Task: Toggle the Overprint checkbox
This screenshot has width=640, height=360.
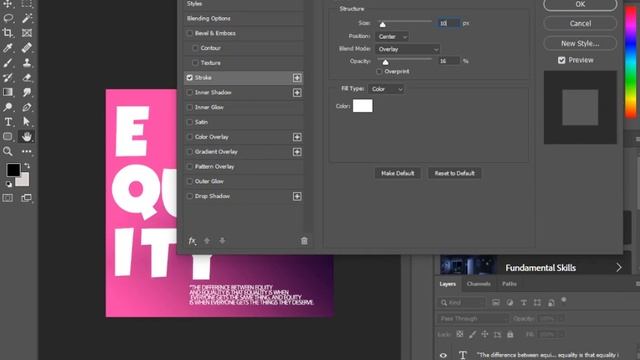Action: pyautogui.click(x=379, y=71)
